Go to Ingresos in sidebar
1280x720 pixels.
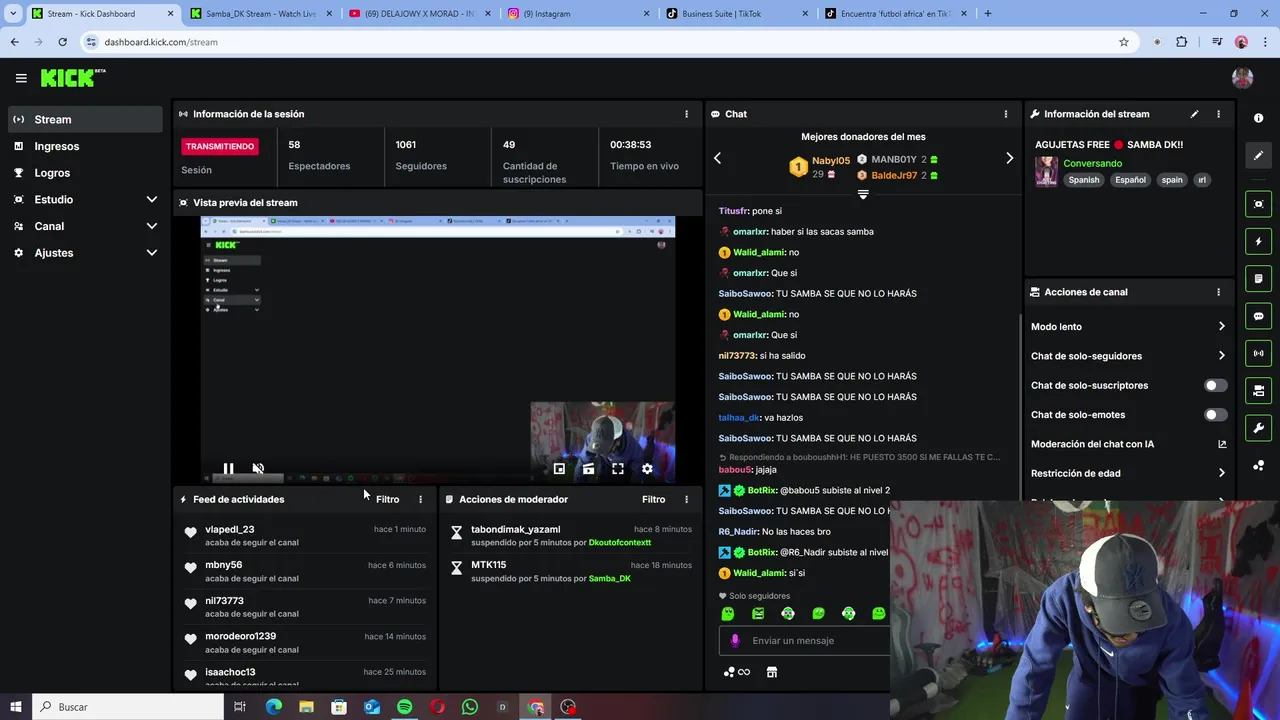(85, 146)
